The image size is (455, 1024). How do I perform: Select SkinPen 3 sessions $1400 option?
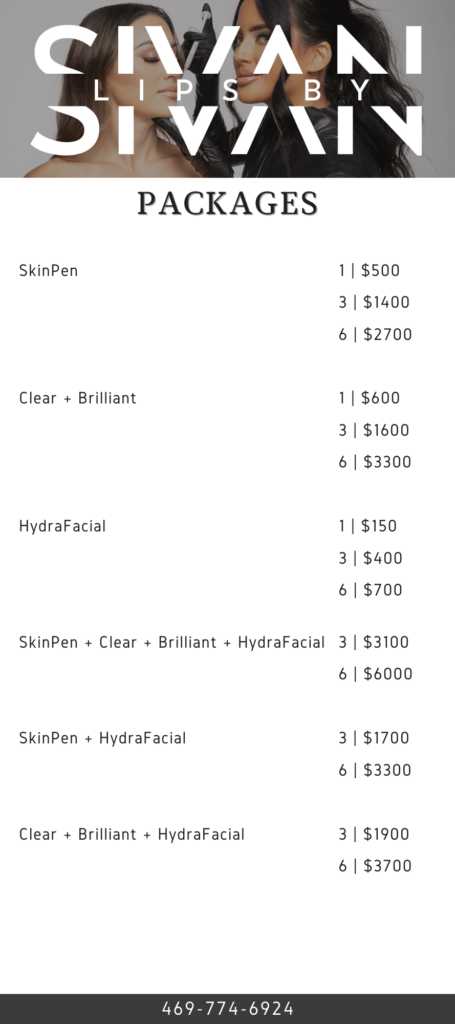(x=374, y=302)
